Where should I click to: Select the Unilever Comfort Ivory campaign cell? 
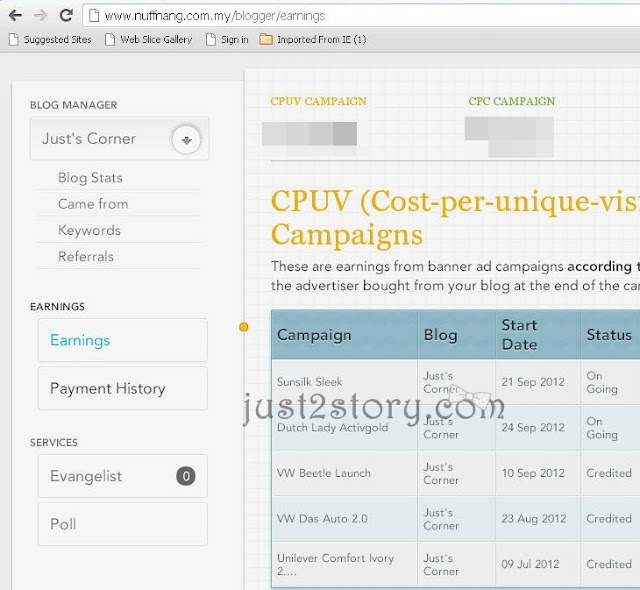coord(344,565)
